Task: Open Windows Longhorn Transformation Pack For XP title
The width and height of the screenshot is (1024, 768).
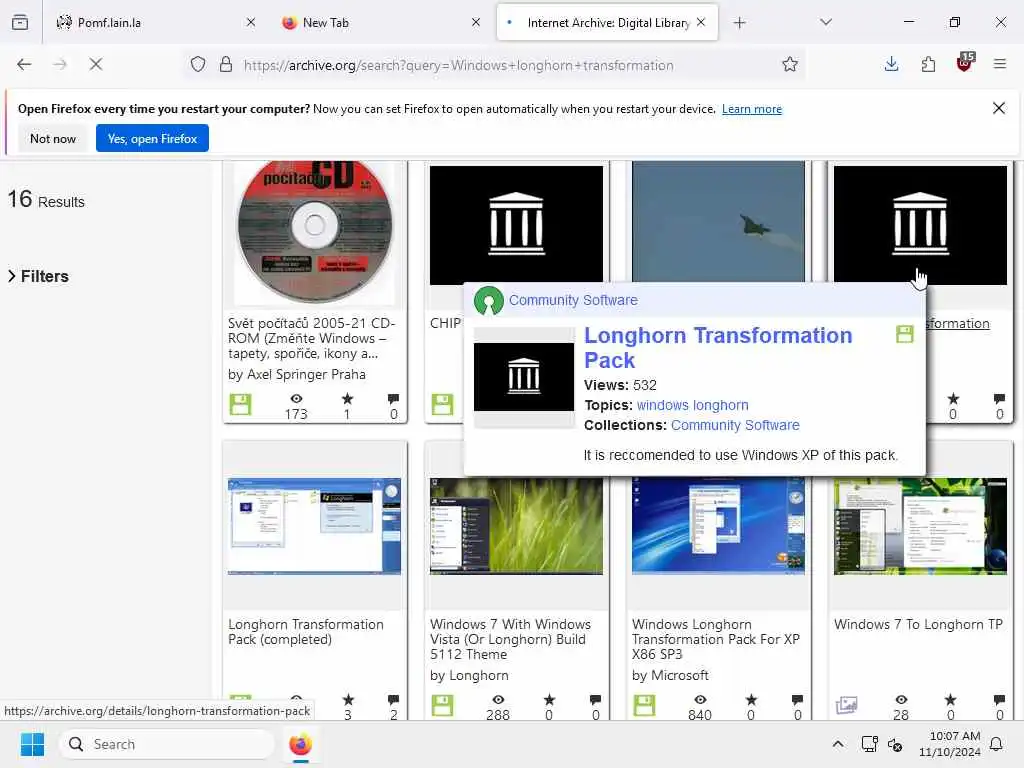Action: coord(716,639)
